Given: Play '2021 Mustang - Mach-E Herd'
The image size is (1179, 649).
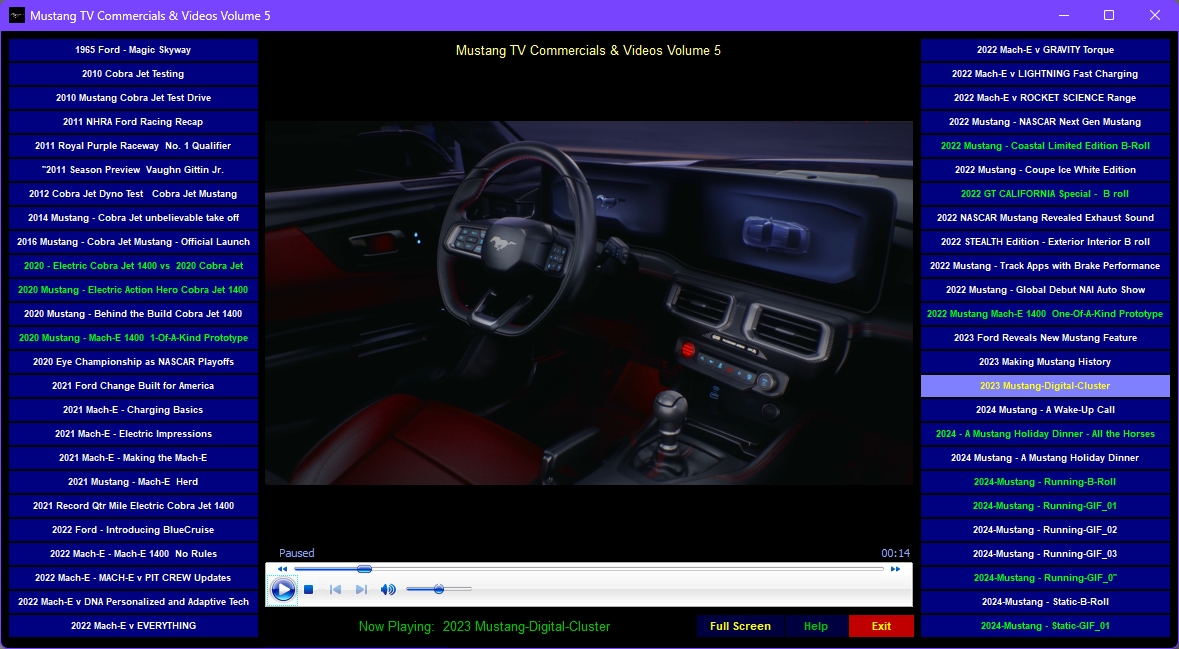Looking at the screenshot, I should (x=133, y=482).
